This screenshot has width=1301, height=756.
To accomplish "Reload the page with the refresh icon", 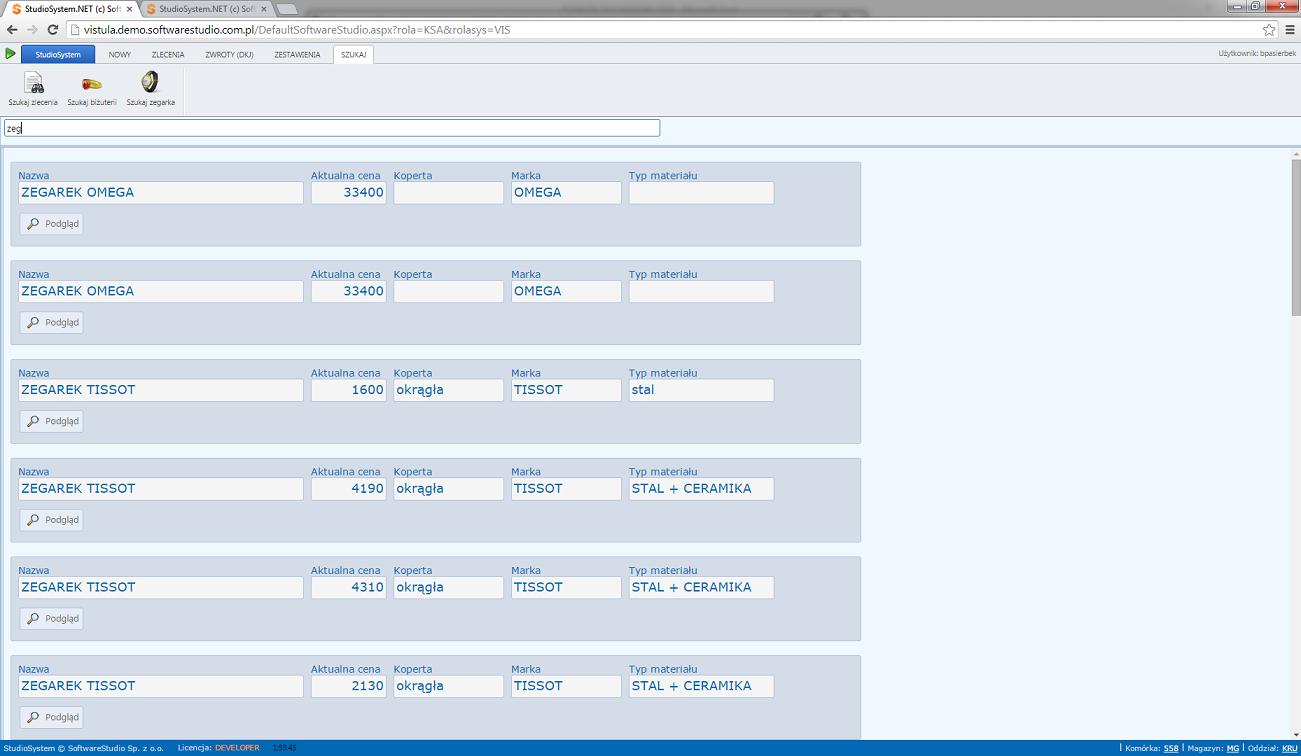I will [55, 30].
